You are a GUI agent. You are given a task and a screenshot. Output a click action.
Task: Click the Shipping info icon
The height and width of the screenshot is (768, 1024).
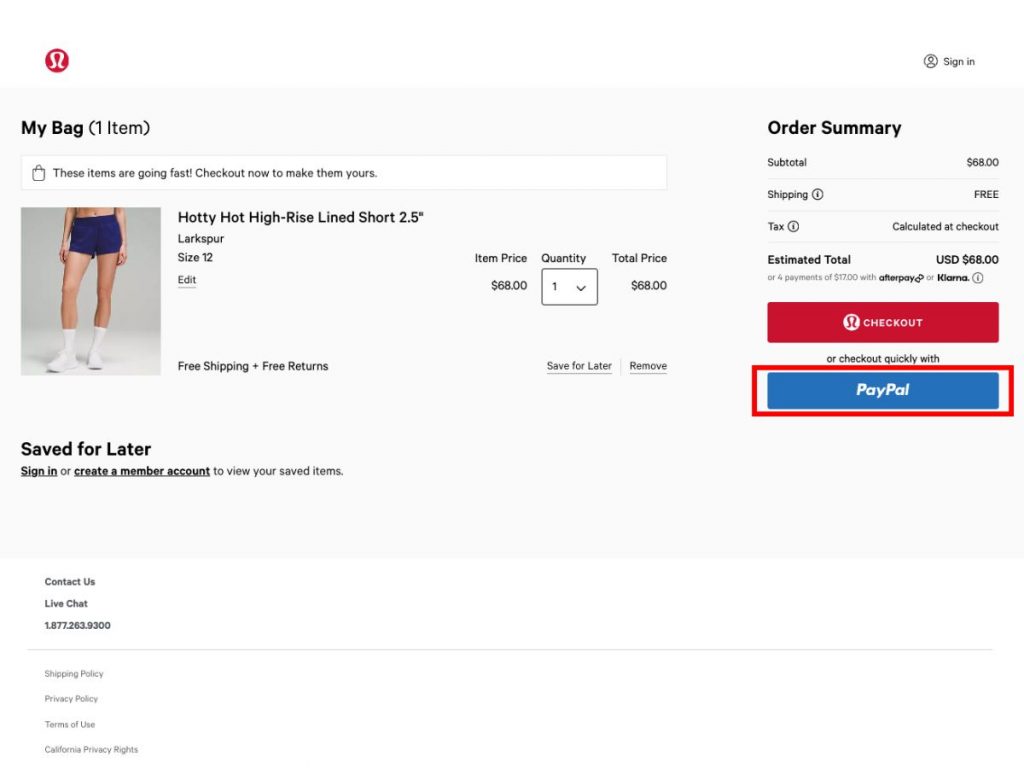817,195
